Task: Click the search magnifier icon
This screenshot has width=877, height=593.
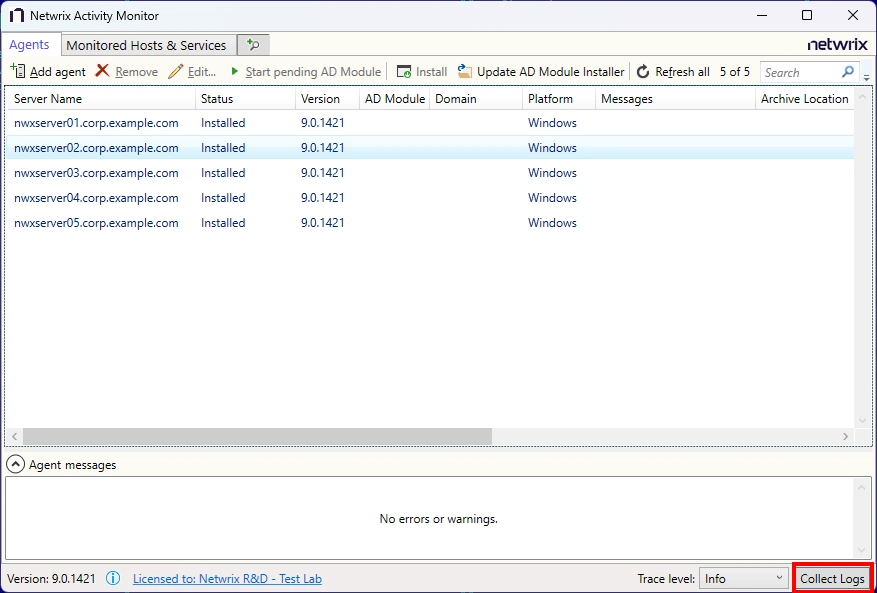Action: pyautogui.click(x=848, y=72)
